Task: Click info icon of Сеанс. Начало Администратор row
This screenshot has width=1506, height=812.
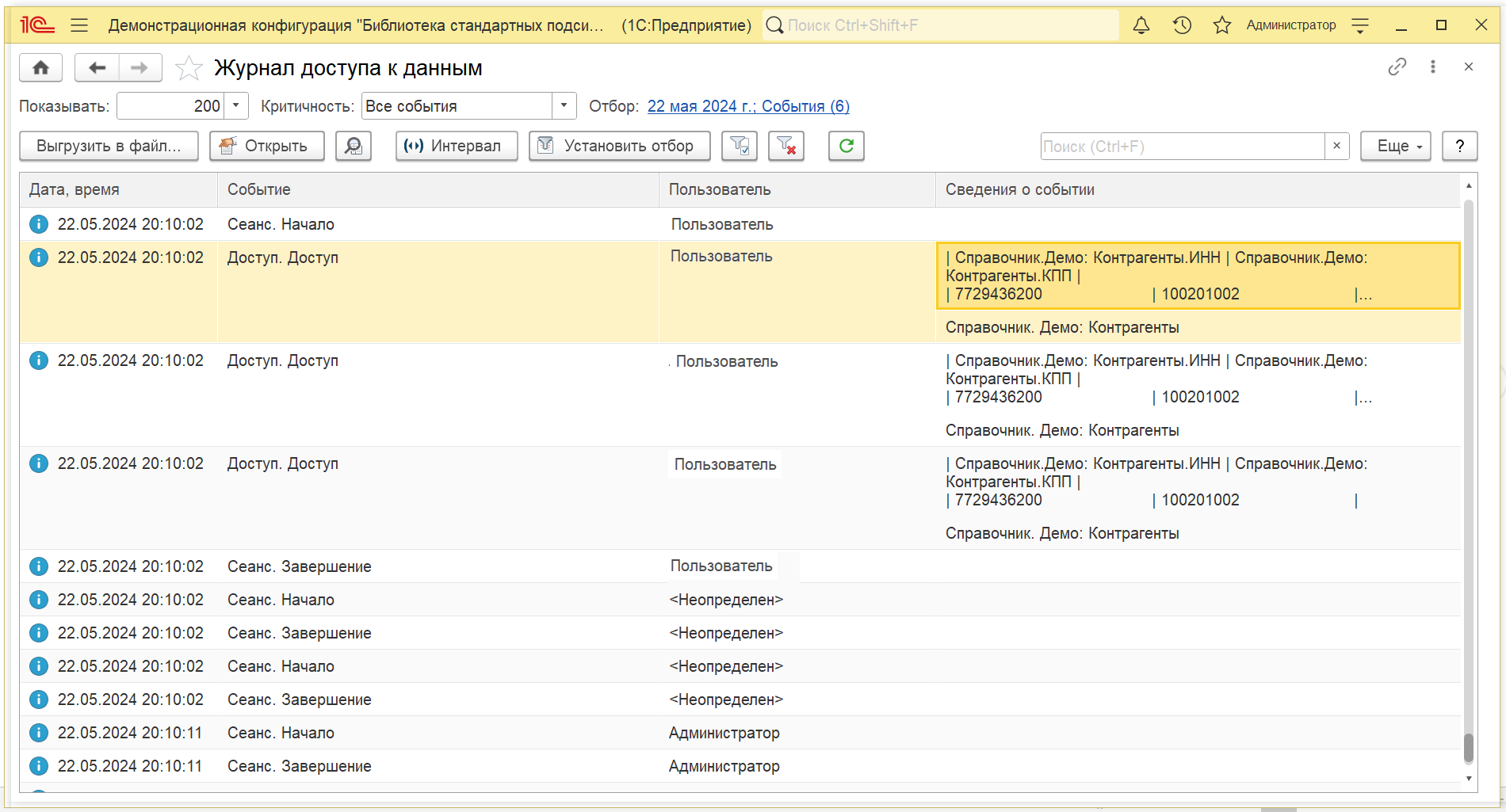Action: coord(39,733)
